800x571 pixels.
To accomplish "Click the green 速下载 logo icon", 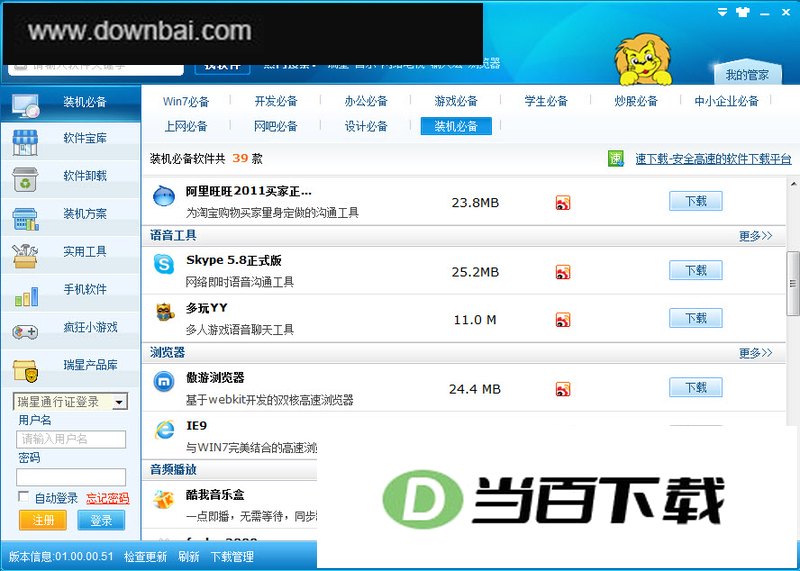I will pyautogui.click(x=616, y=159).
